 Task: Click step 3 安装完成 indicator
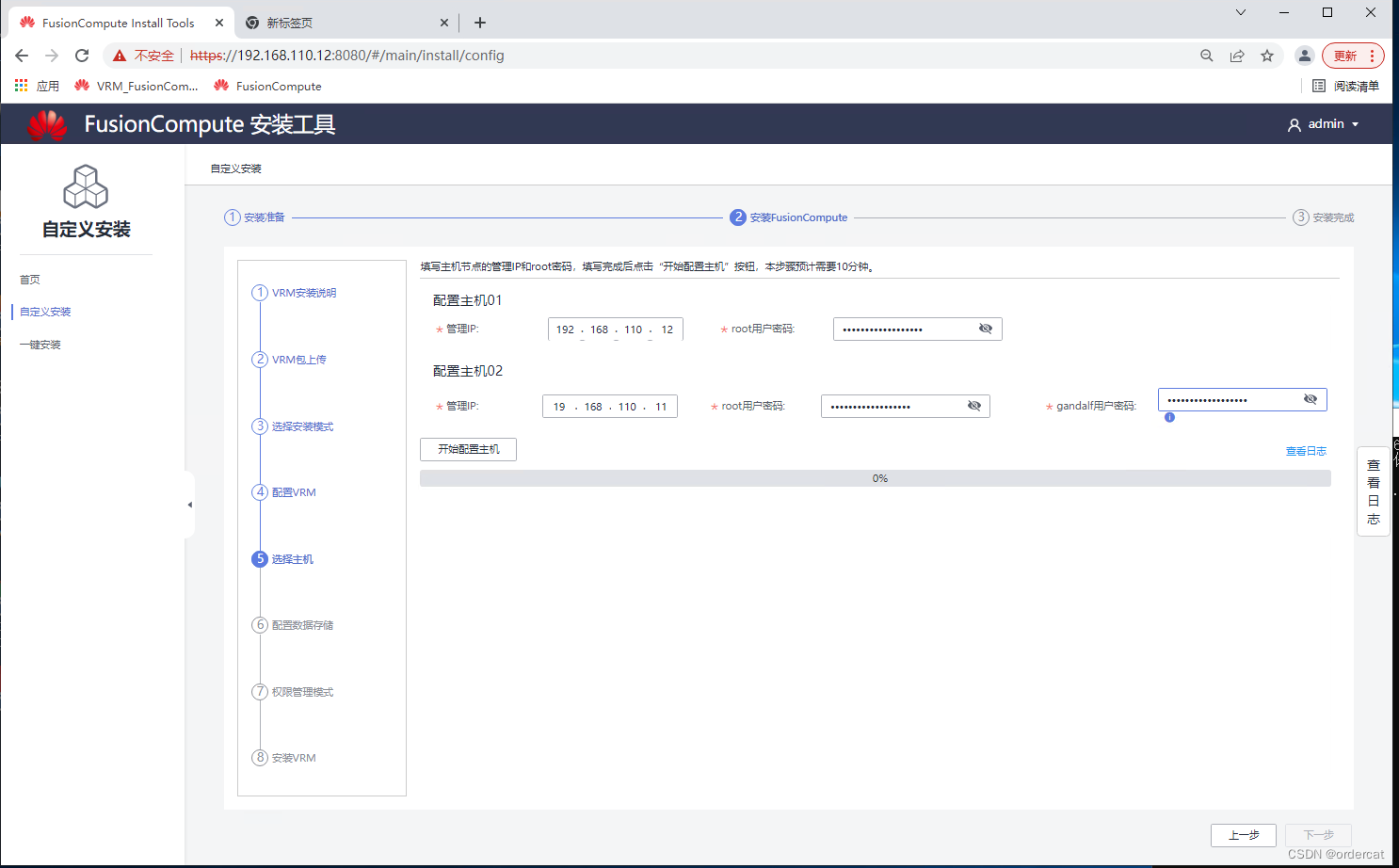pos(1323,217)
